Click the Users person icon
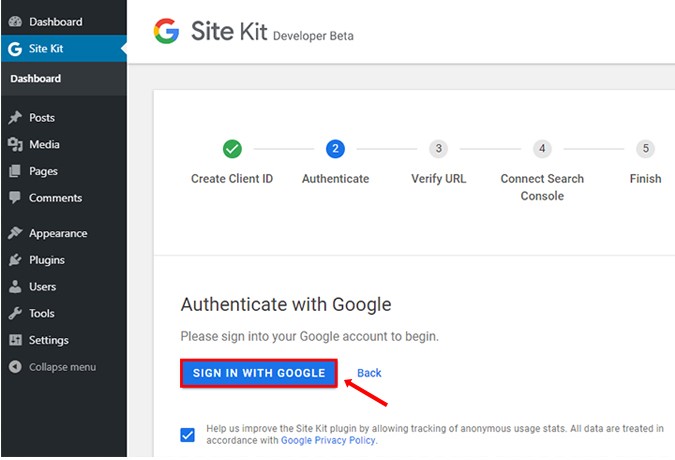Image resolution: width=675 pixels, height=460 pixels. (x=15, y=286)
